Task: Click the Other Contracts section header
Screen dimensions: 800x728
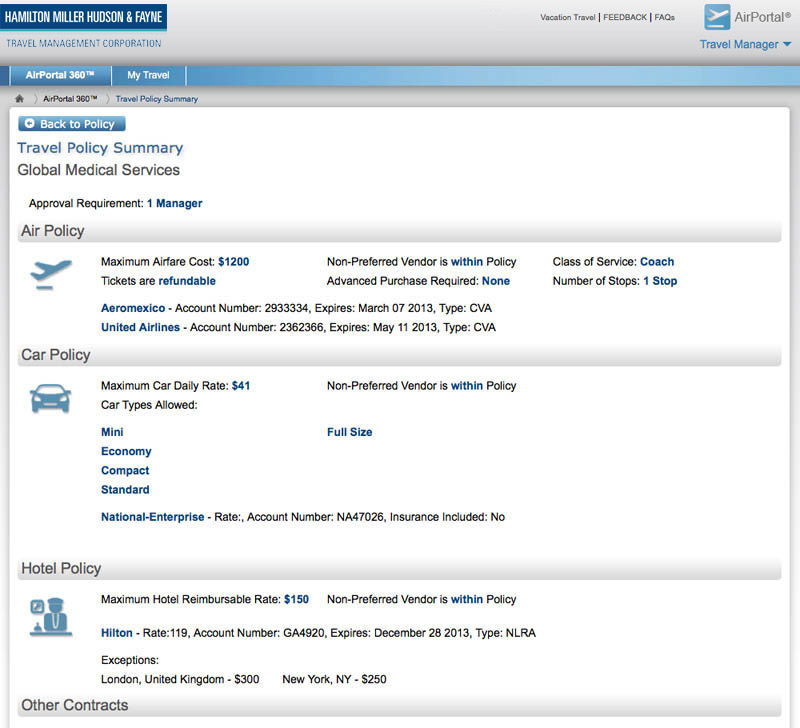Action: pyautogui.click(x=399, y=706)
